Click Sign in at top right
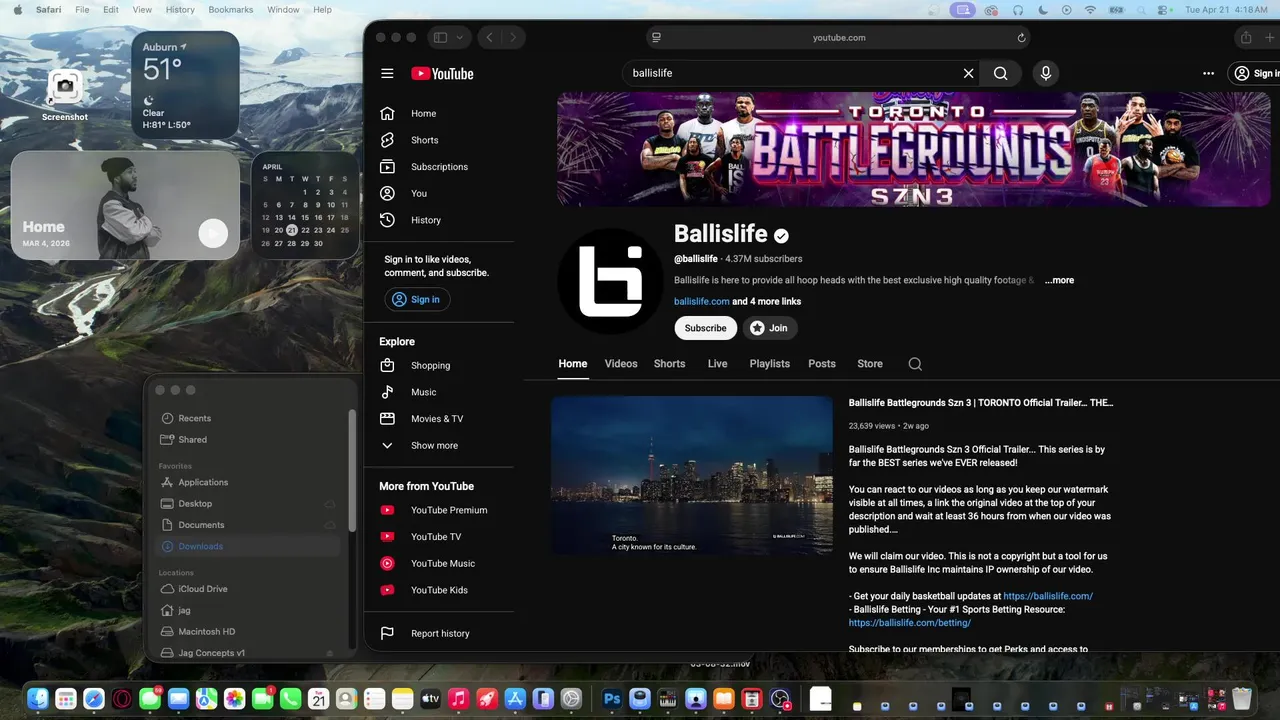Screen dimensions: 1280x720 1255,73
